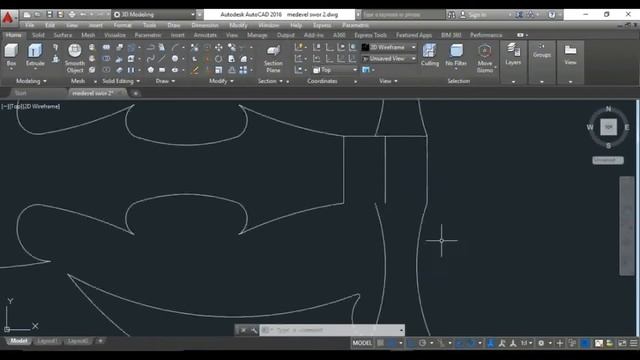Image resolution: width=640 pixels, height=360 pixels.
Task: Click the Unnamed UCS button below ViewCube
Action: coord(608,160)
